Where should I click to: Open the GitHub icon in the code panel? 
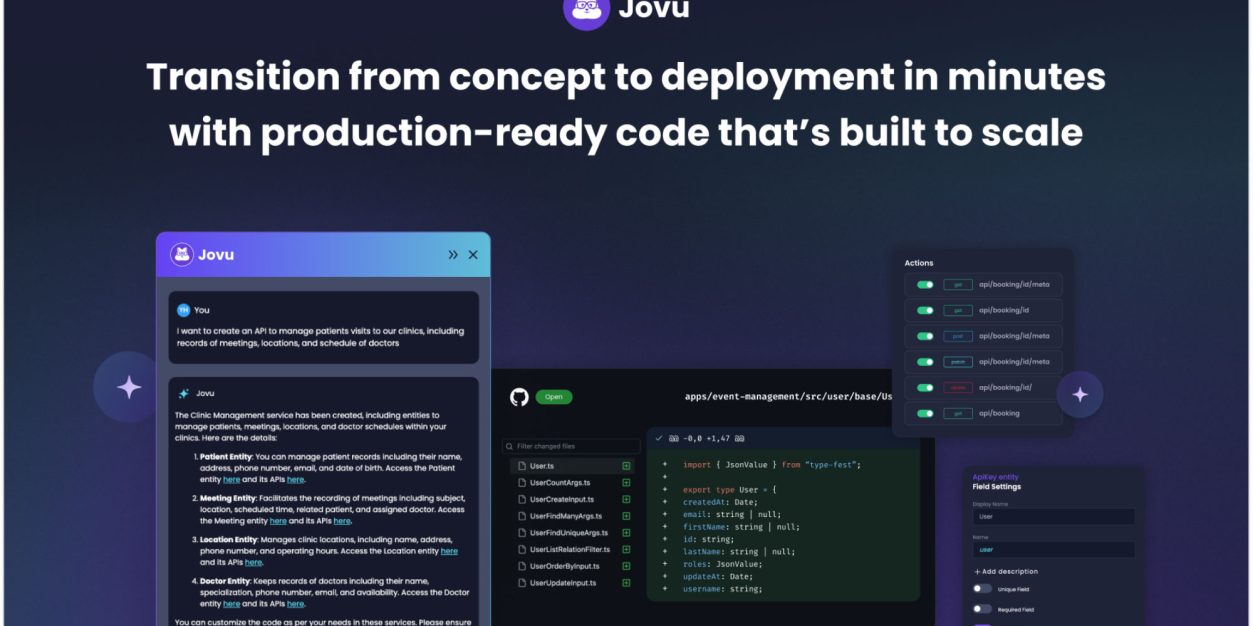(519, 397)
